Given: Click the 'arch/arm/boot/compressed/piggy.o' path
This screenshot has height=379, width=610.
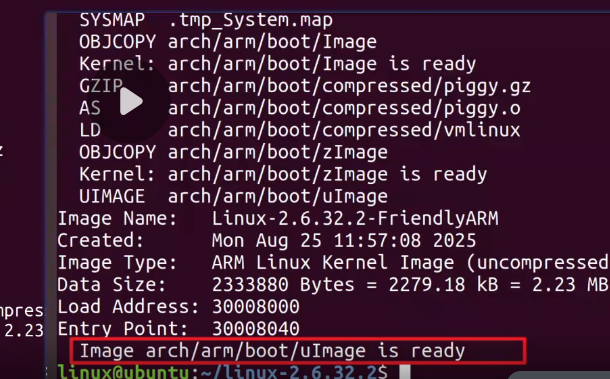Looking at the screenshot, I should click(344, 108).
